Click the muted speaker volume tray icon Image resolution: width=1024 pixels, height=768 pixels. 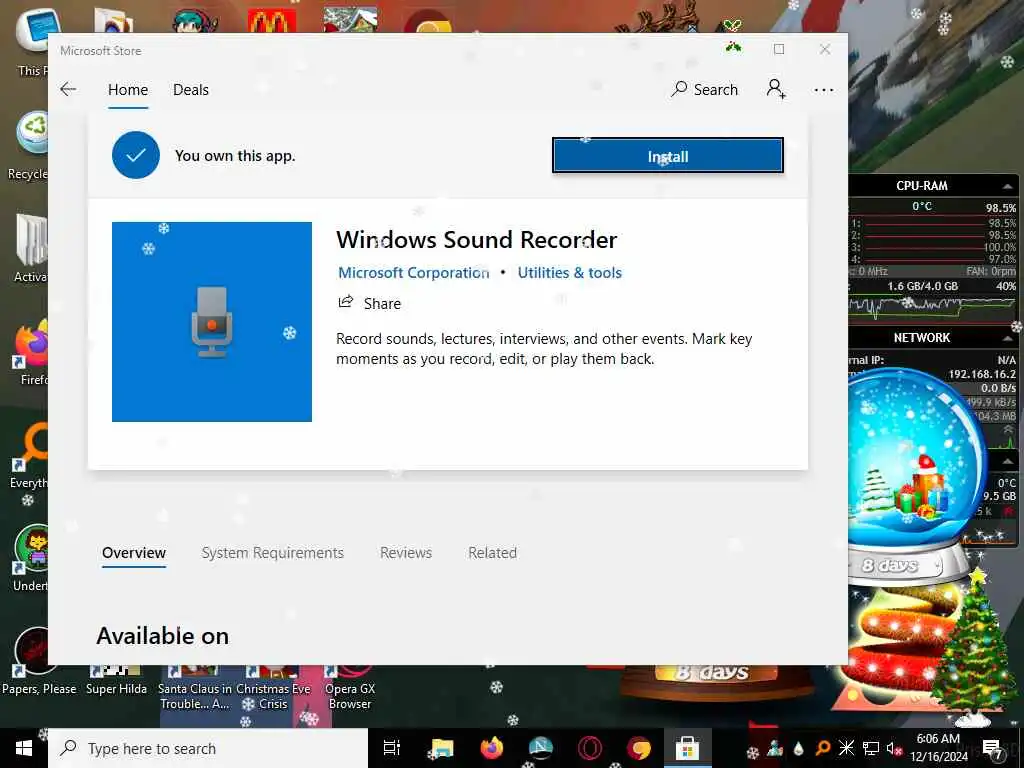pos(893,748)
